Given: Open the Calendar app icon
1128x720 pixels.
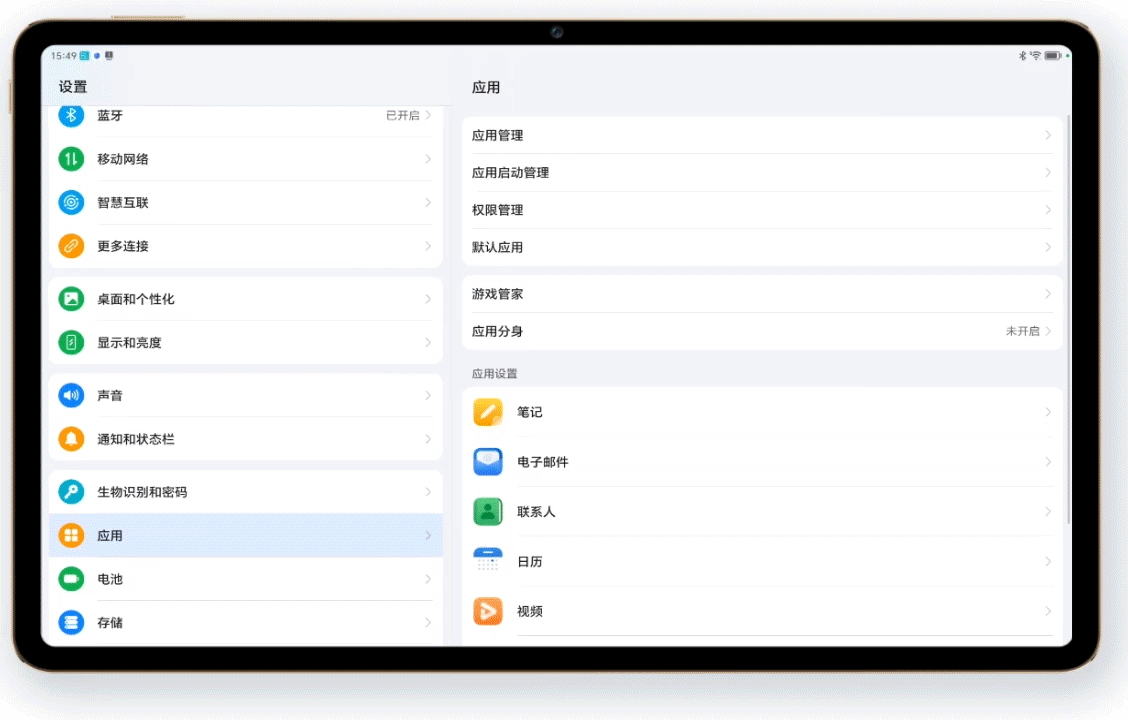Looking at the screenshot, I should pos(488,562).
